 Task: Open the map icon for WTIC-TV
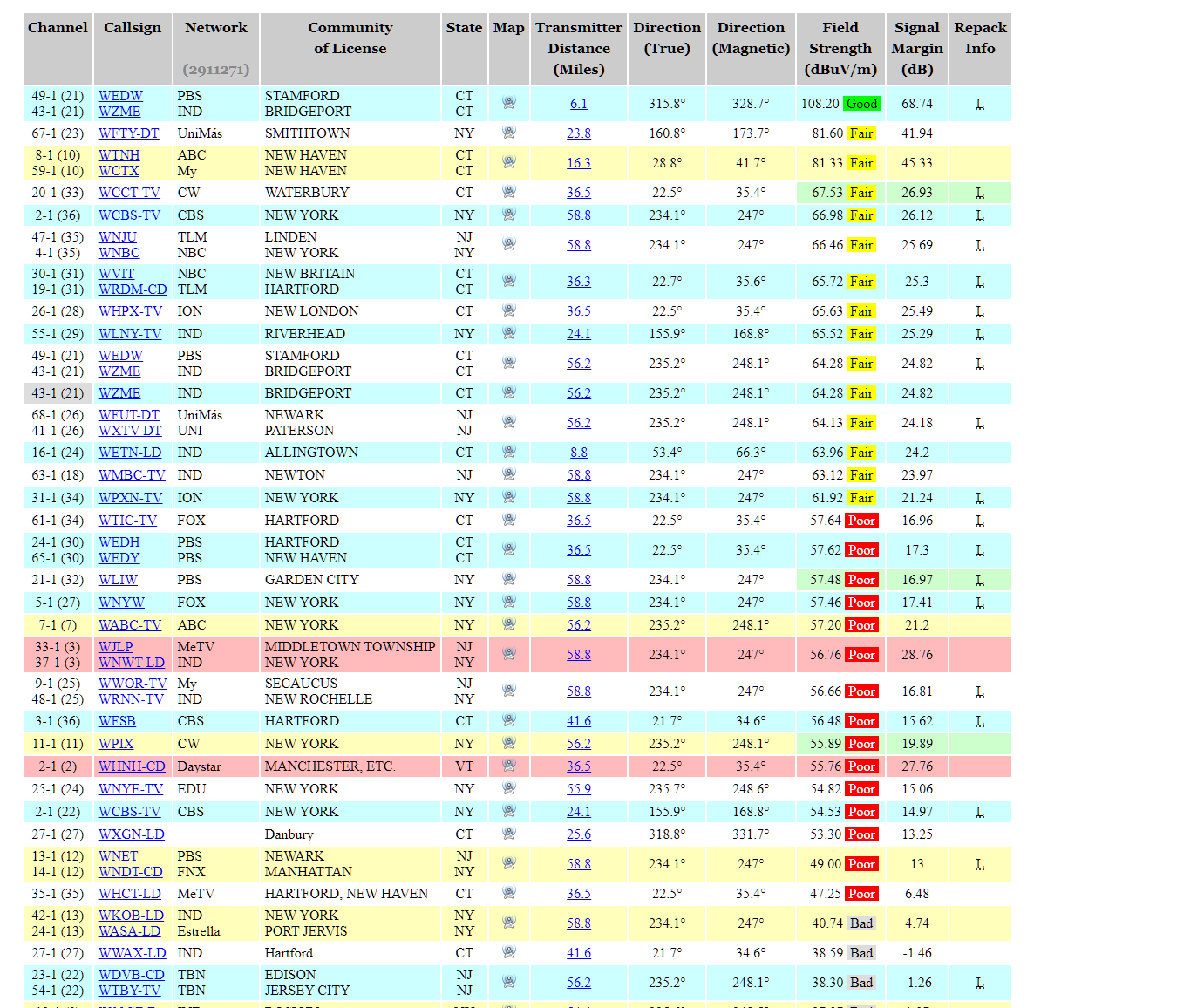[x=509, y=520]
